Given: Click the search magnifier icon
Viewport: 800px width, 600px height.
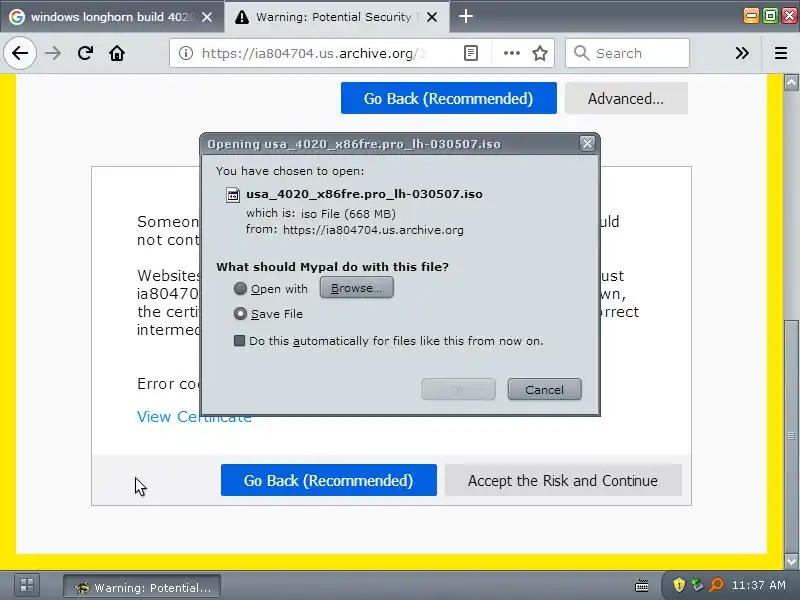Looking at the screenshot, I should pyautogui.click(x=581, y=53).
